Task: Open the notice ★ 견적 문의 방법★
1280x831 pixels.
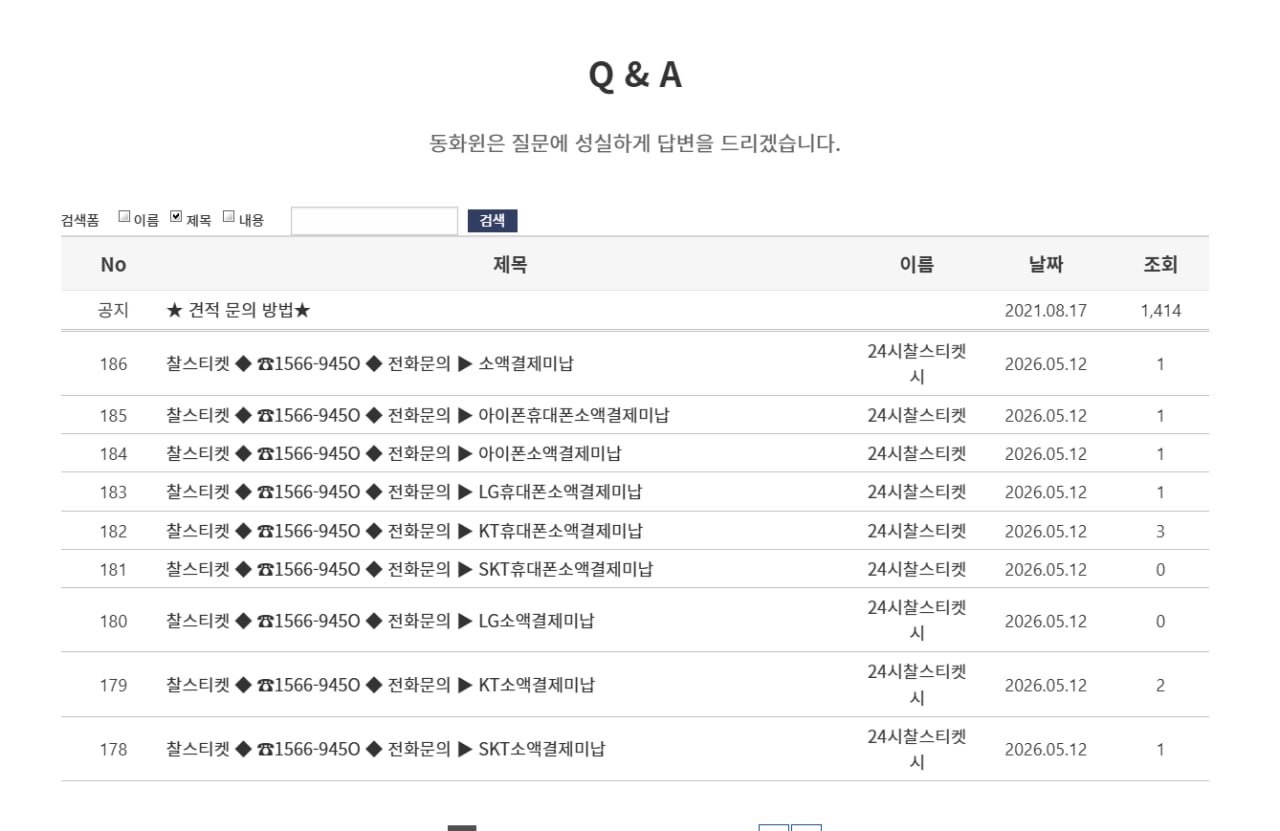Action: 238,311
